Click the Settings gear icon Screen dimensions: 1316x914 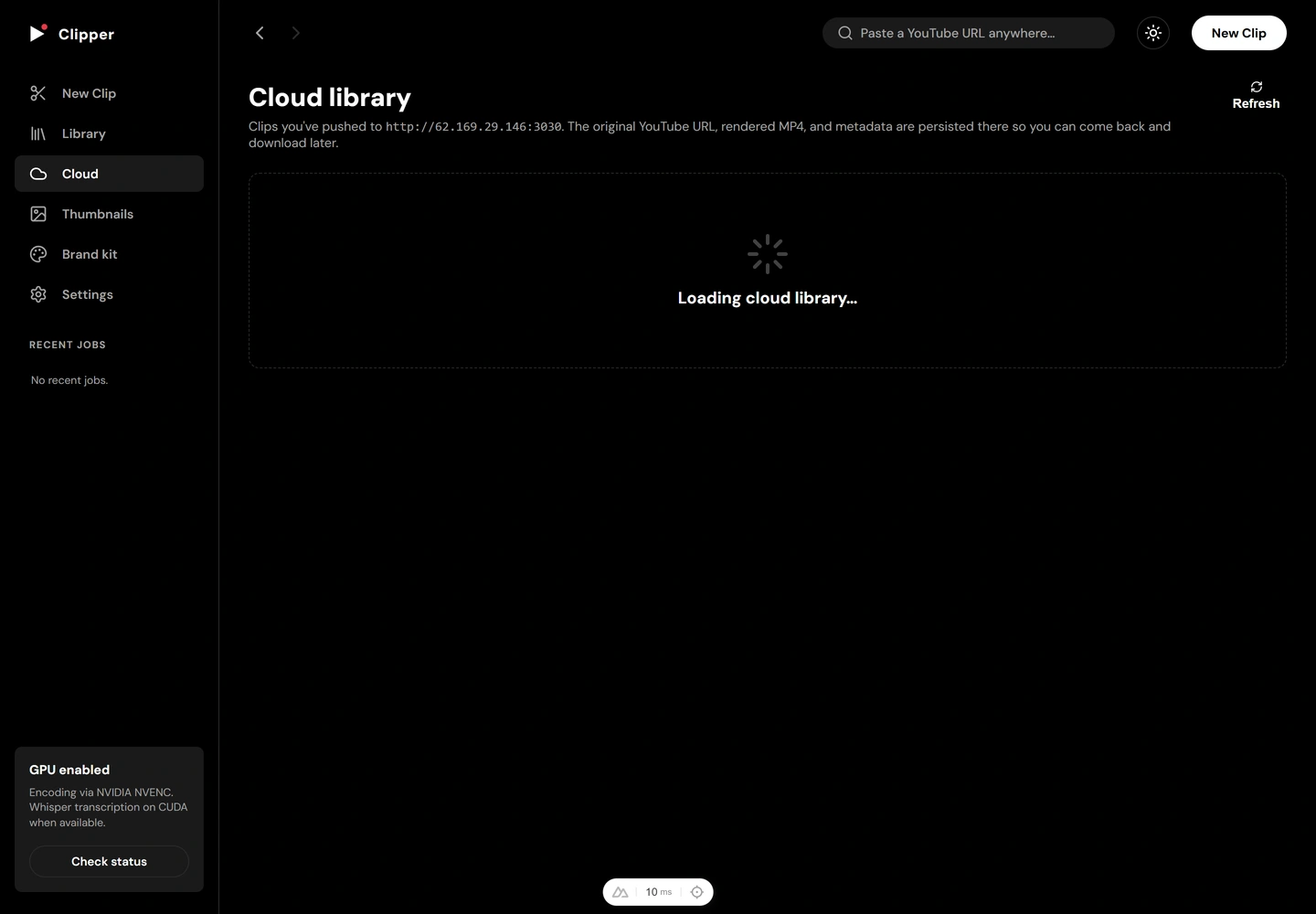pos(38,294)
